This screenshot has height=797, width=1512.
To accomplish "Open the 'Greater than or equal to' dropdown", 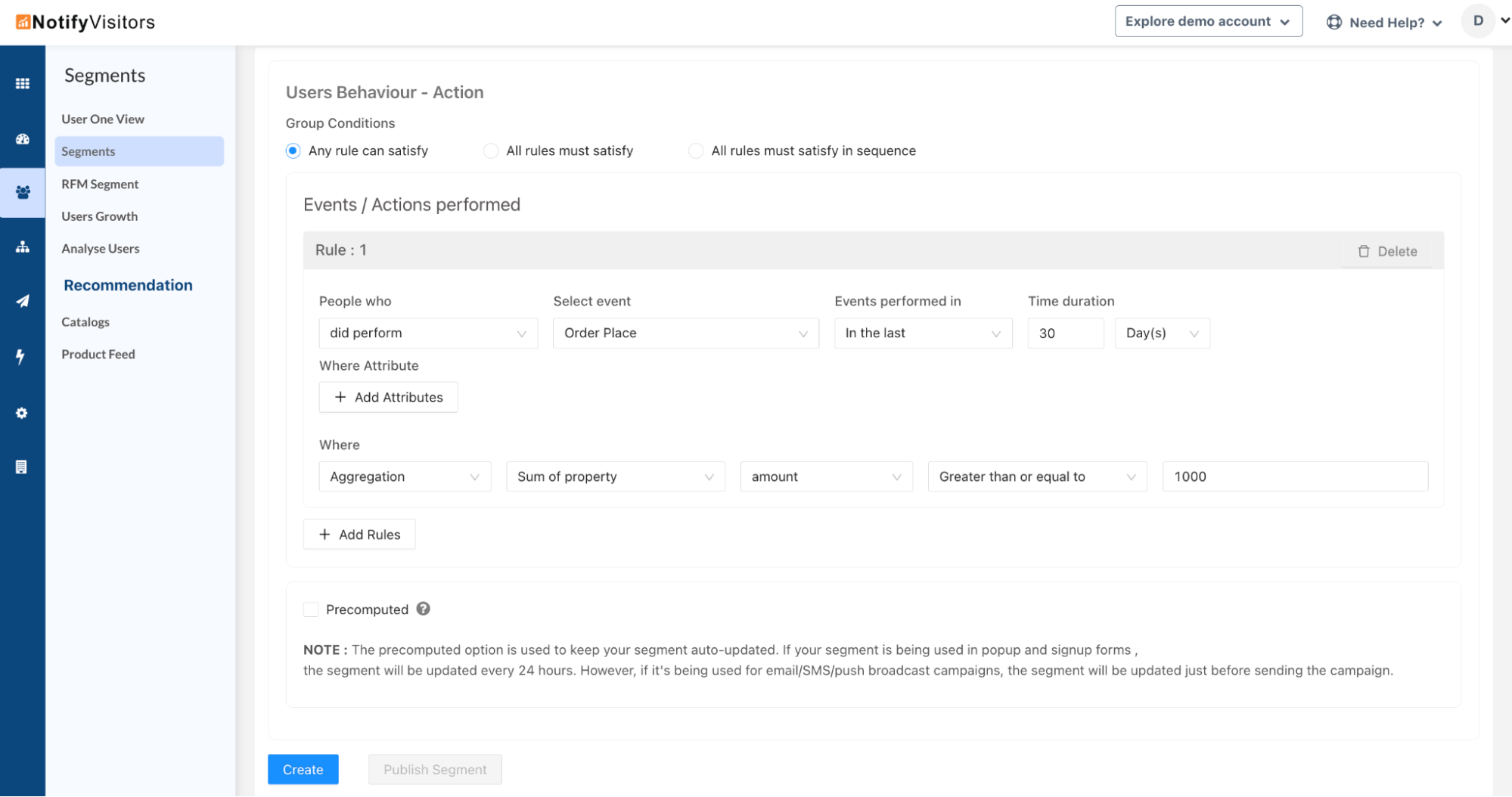I will click(x=1036, y=476).
